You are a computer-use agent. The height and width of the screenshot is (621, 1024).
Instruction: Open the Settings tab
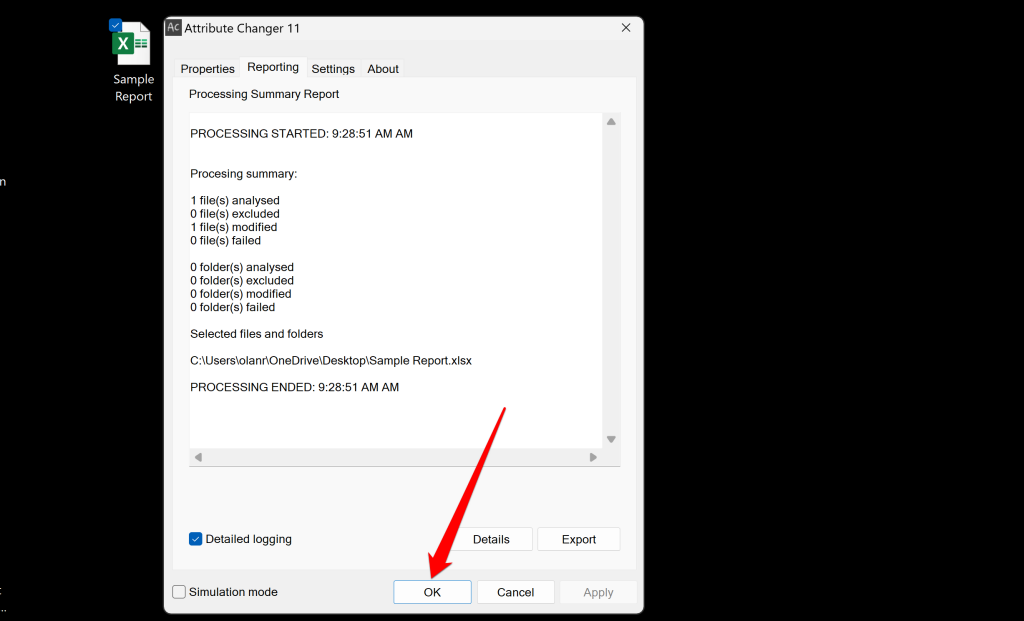click(333, 69)
